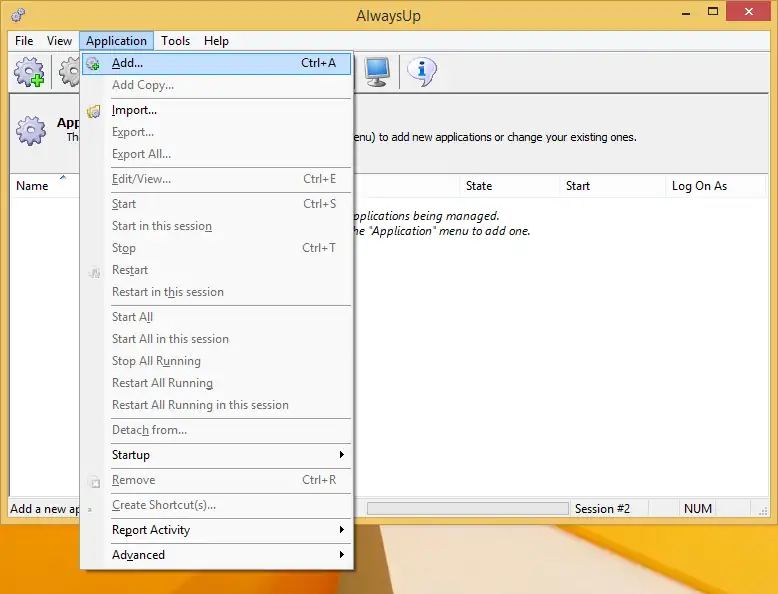Screen dimensions: 778x594
Task: Click Start in this session entry
Action: click(x=216, y=226)
